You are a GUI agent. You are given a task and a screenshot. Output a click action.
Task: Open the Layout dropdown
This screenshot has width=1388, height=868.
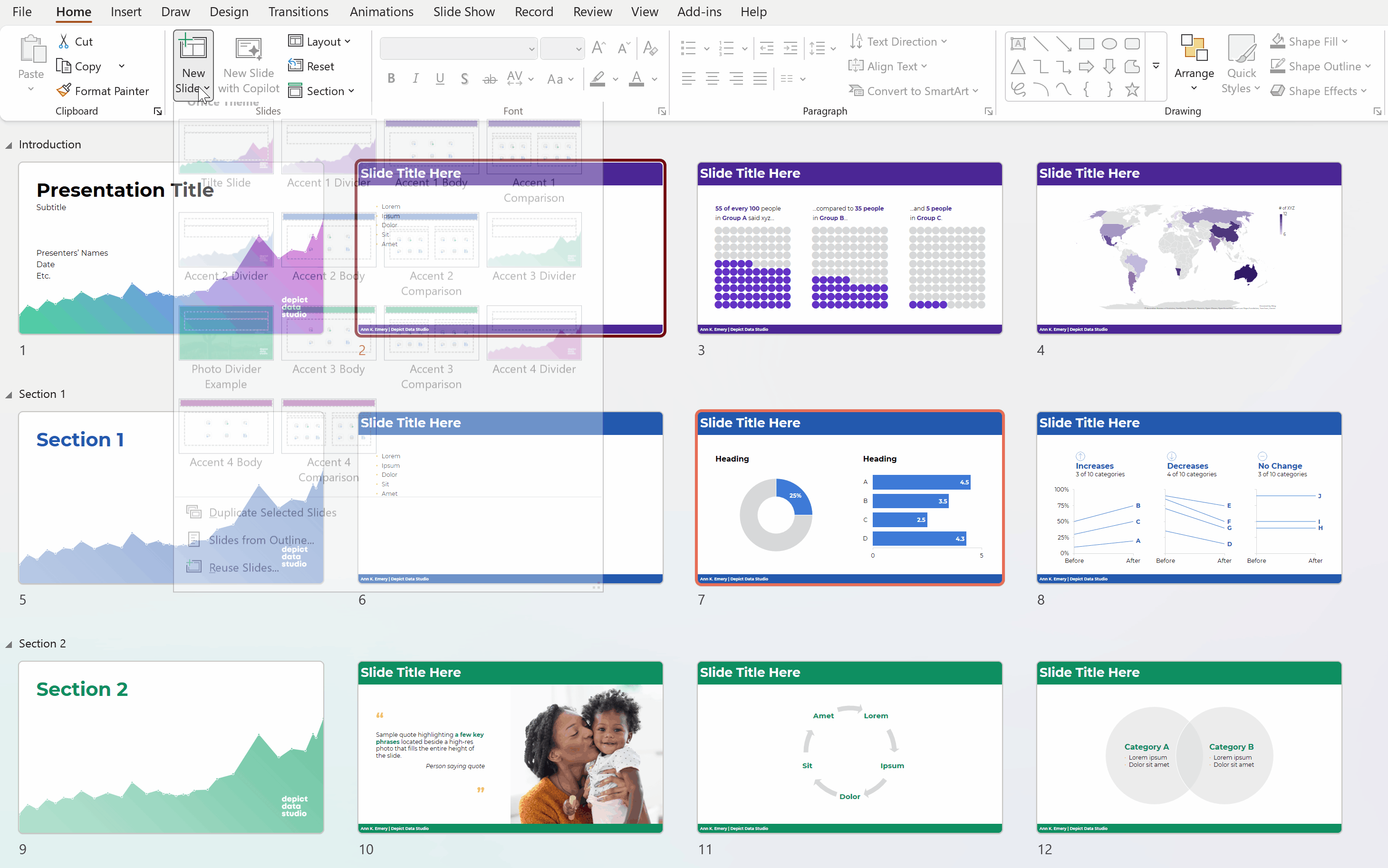click(x=320, y=41)
